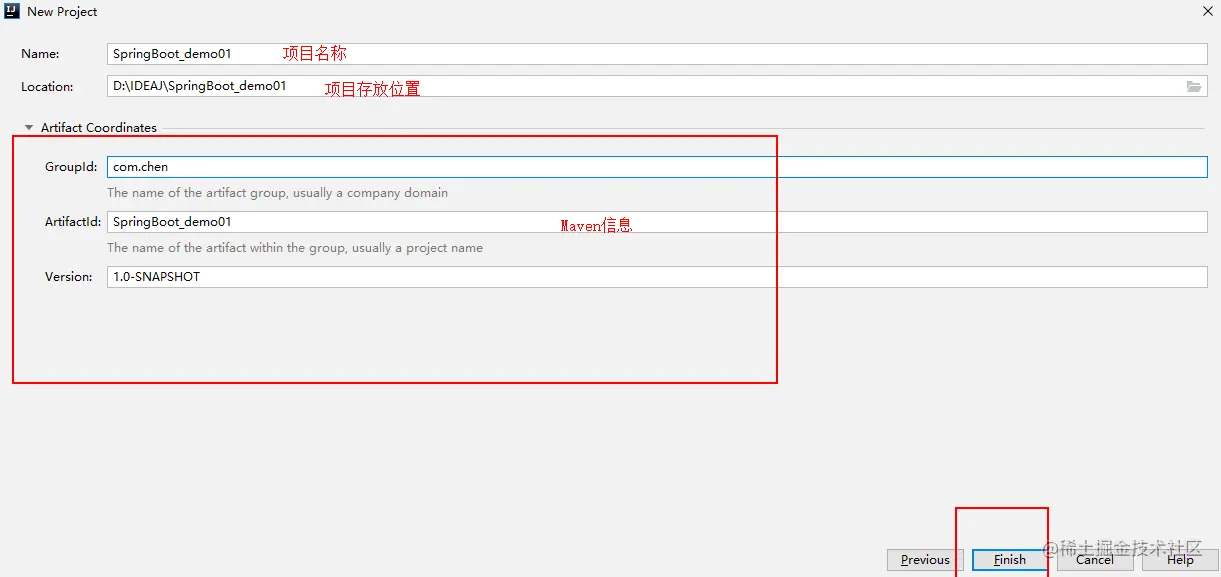The height and width of the screenshot is (577, 1221).
Task: Click the IntelliJ IDEA logo in the title bar
Action: [x=11, y=11]
